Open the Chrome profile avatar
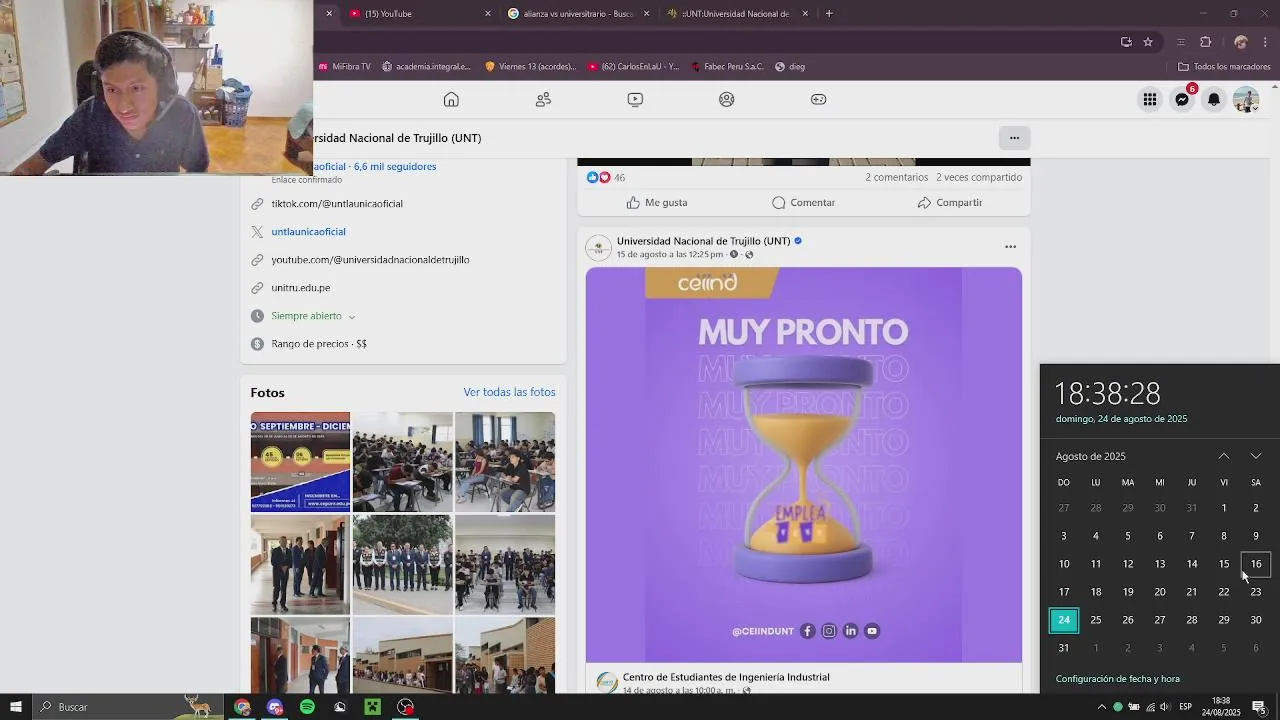 [1241, 42]
